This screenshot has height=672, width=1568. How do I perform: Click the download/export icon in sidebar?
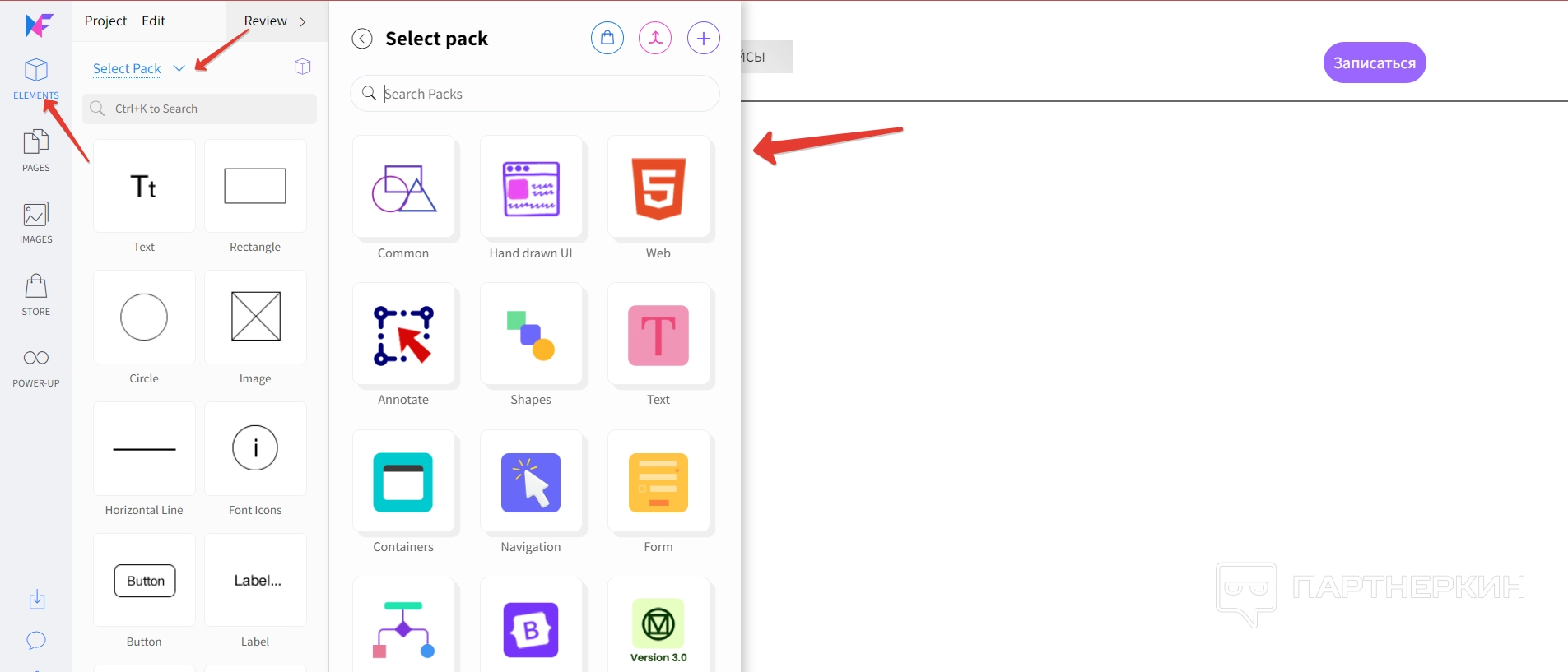pos(37,600)
